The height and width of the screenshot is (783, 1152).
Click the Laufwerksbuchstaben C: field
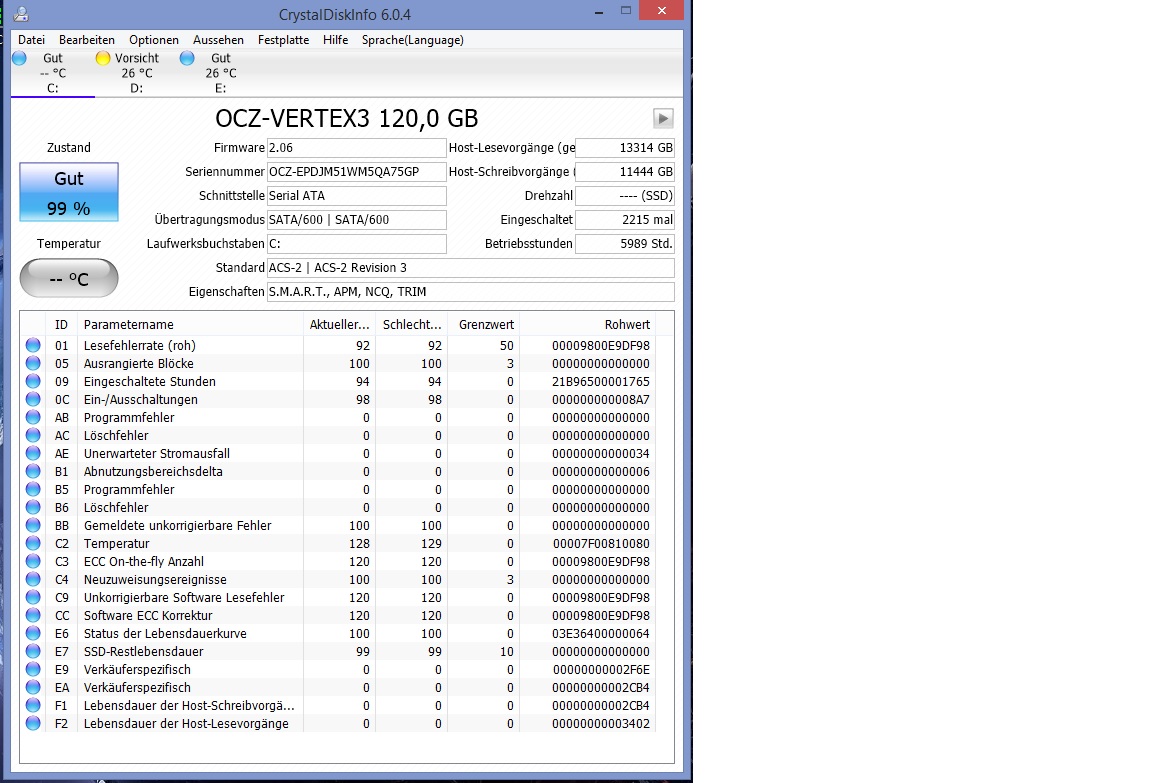click(x=356, y=244)
